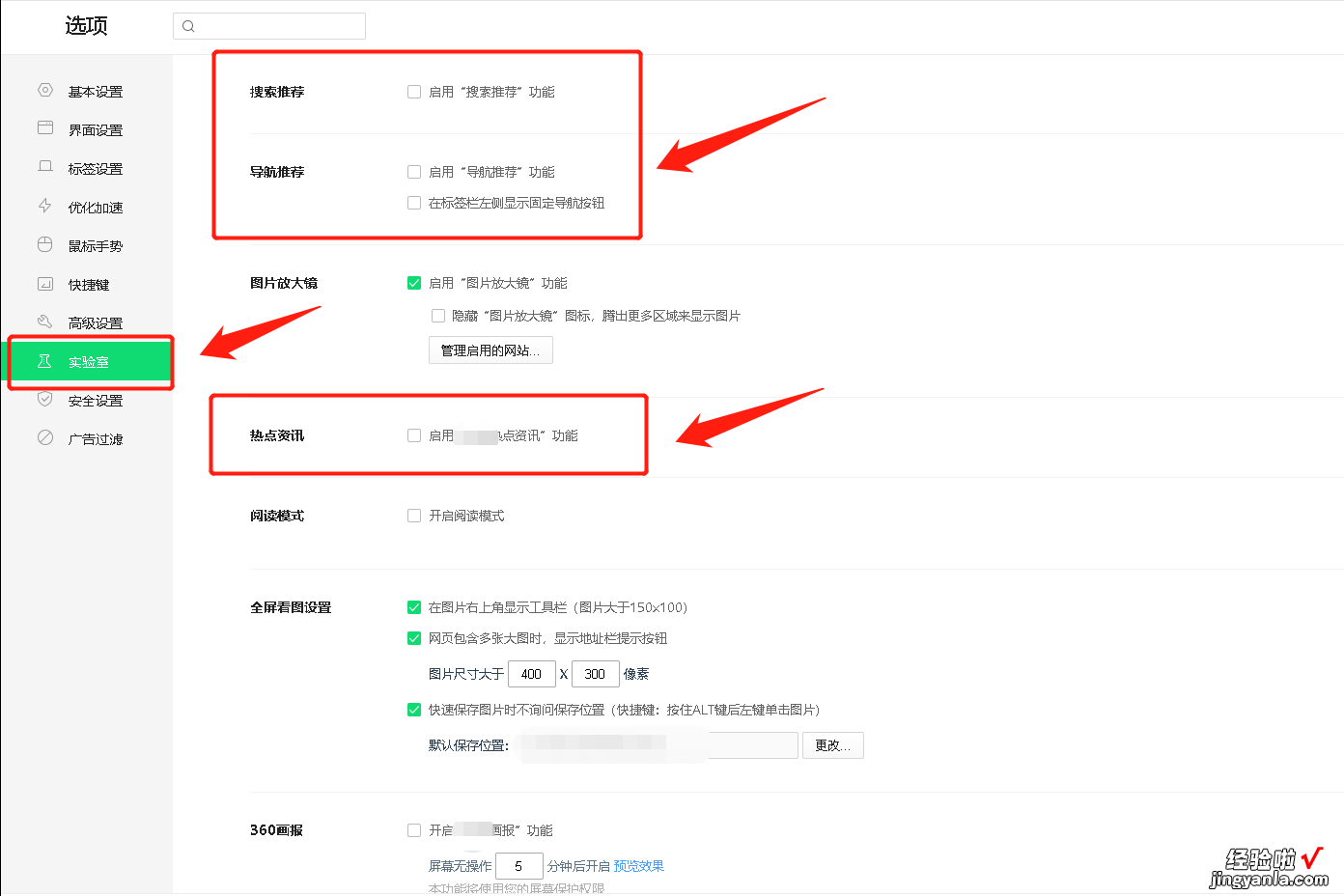Click the 默认保存位置 path field
Viewport: 1344px width, 896px height.
pyautogui.click(x=656, y=745)
